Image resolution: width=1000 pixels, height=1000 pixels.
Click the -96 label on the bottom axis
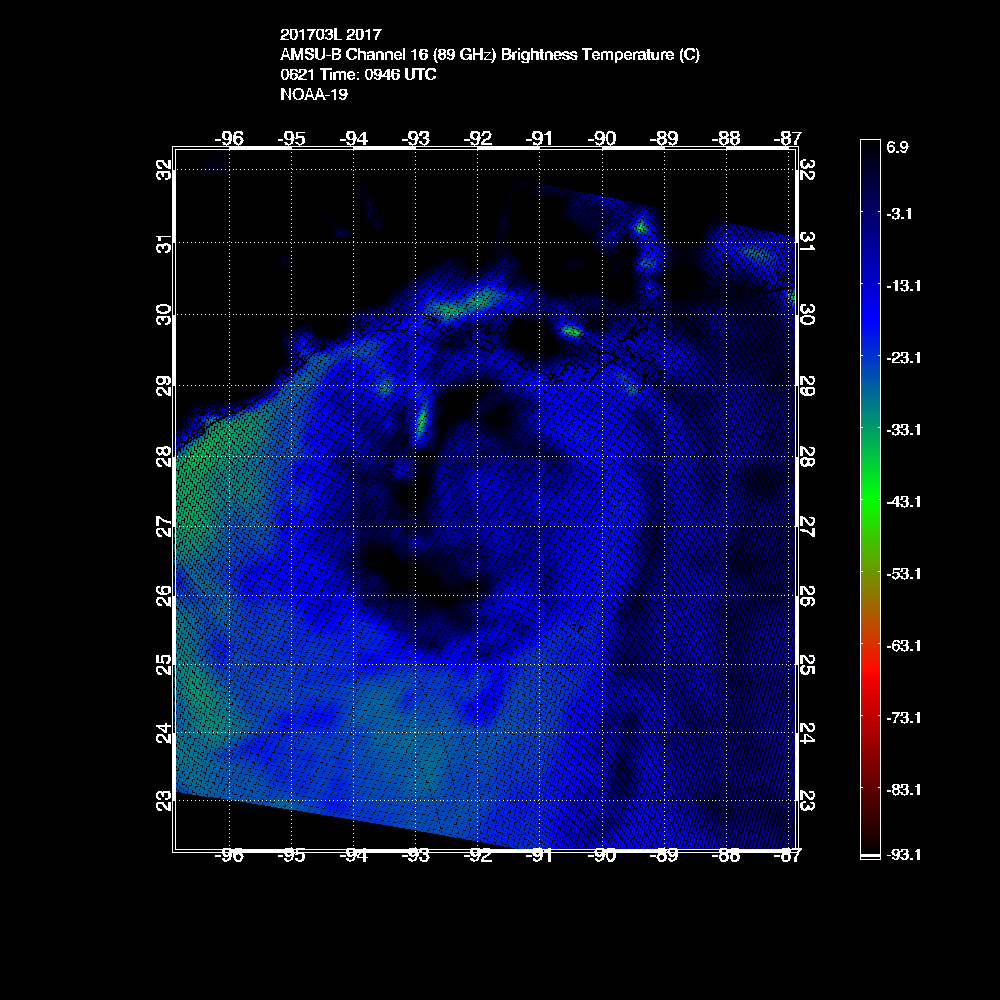click(x=229, y=856)
